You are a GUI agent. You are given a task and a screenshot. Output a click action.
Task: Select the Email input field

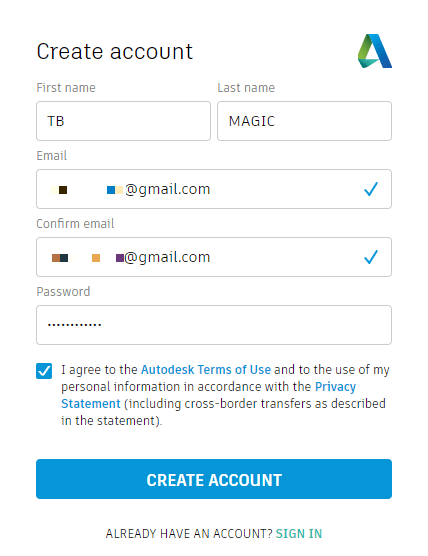tap(214, 189)
